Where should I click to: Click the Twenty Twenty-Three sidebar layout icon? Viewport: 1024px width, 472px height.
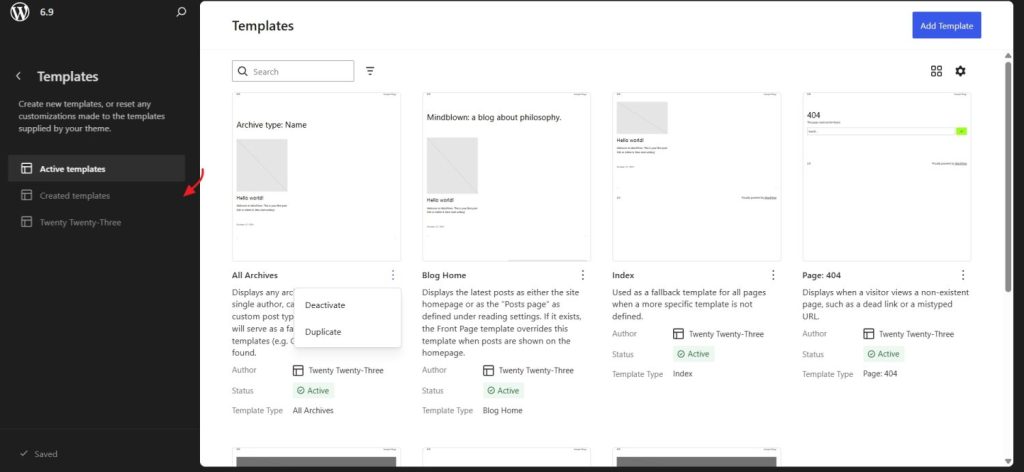pyautogui.click(x=27, y=222)
